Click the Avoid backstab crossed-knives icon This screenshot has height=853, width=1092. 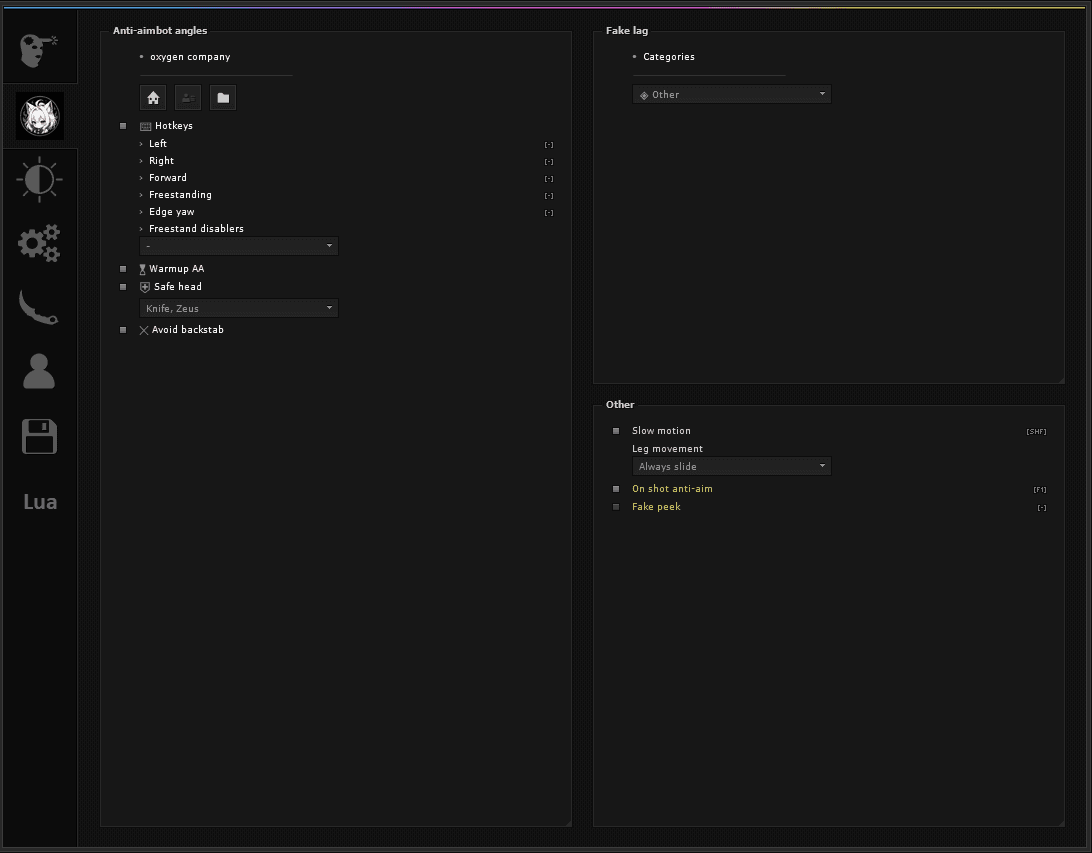(x=144, y=330)
